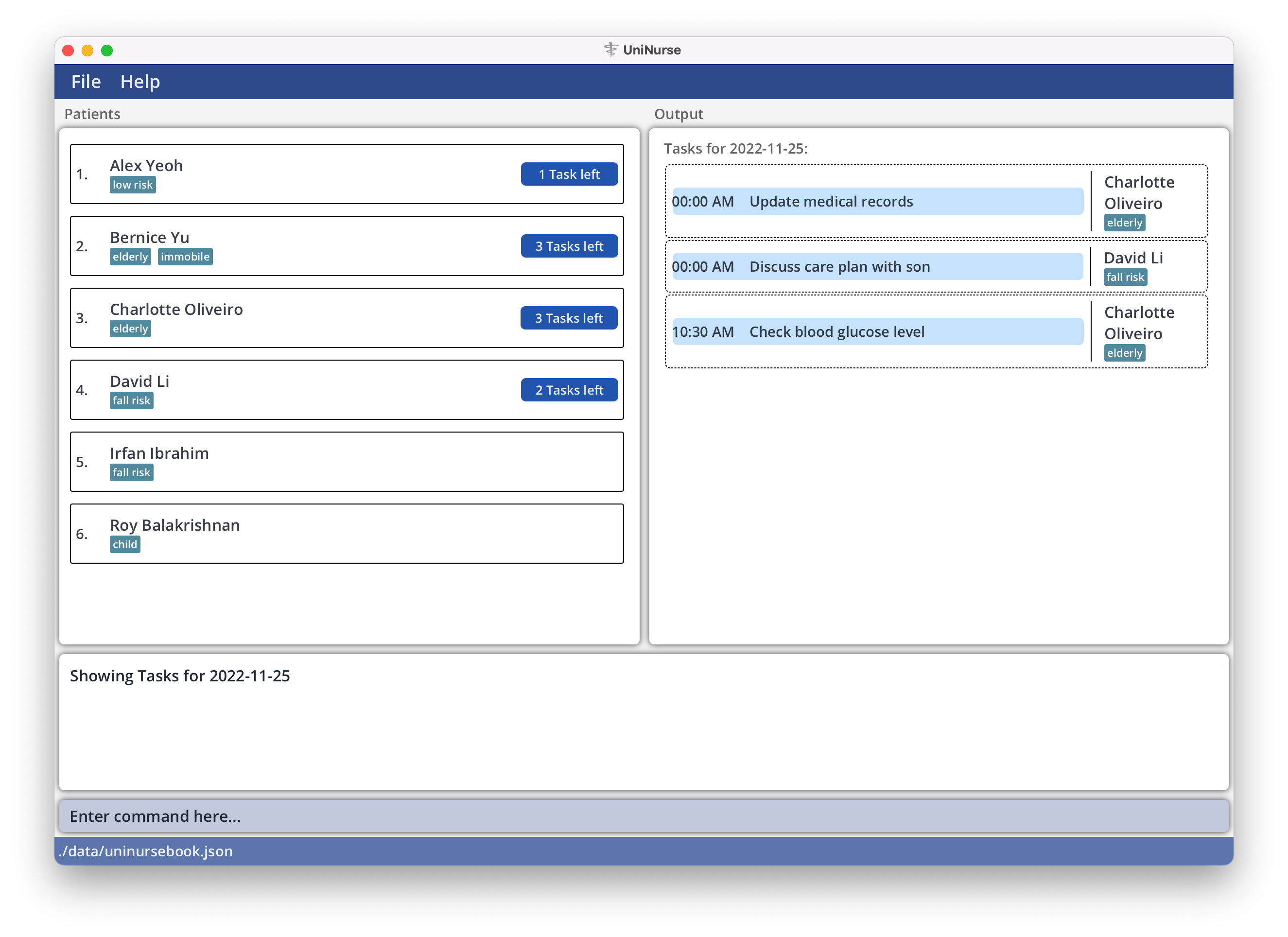Screen dimensions: 1288x937
Task: Click the Showing Tasks for 2022-11-25 message
Action: pos(179,676)
